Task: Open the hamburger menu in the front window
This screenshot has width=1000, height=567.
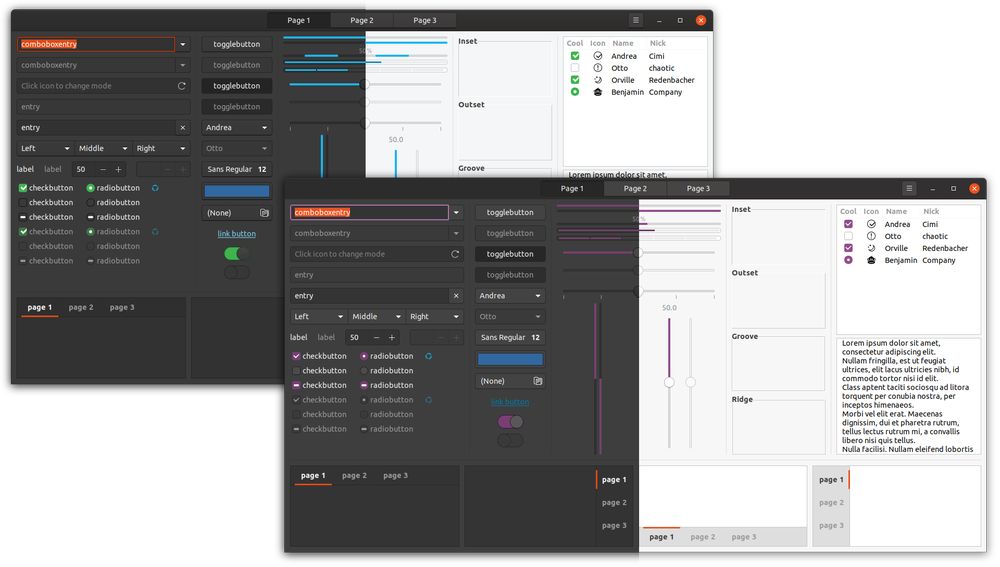Action: click(909, 188)
